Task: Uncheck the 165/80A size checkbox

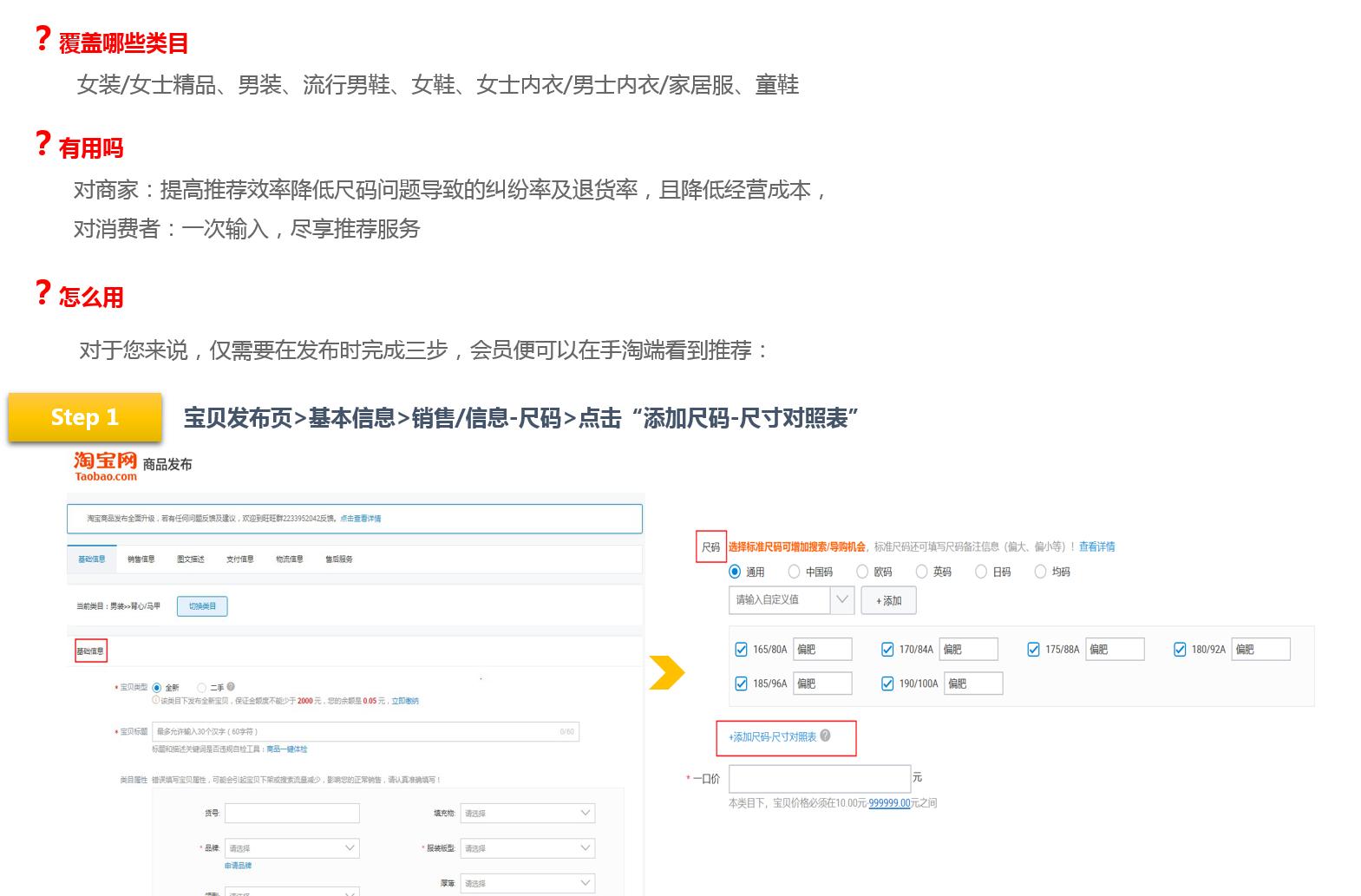Action: tap(741, 649)
